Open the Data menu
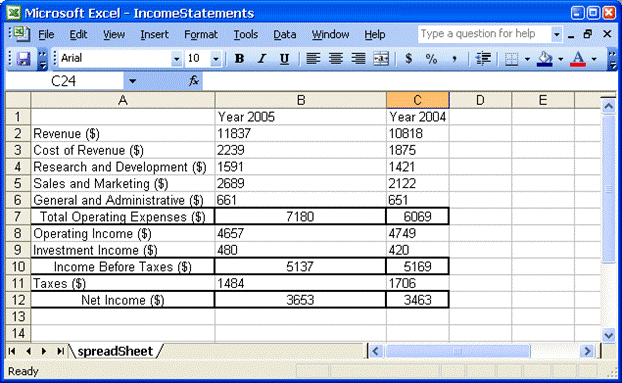 point(284,34)
